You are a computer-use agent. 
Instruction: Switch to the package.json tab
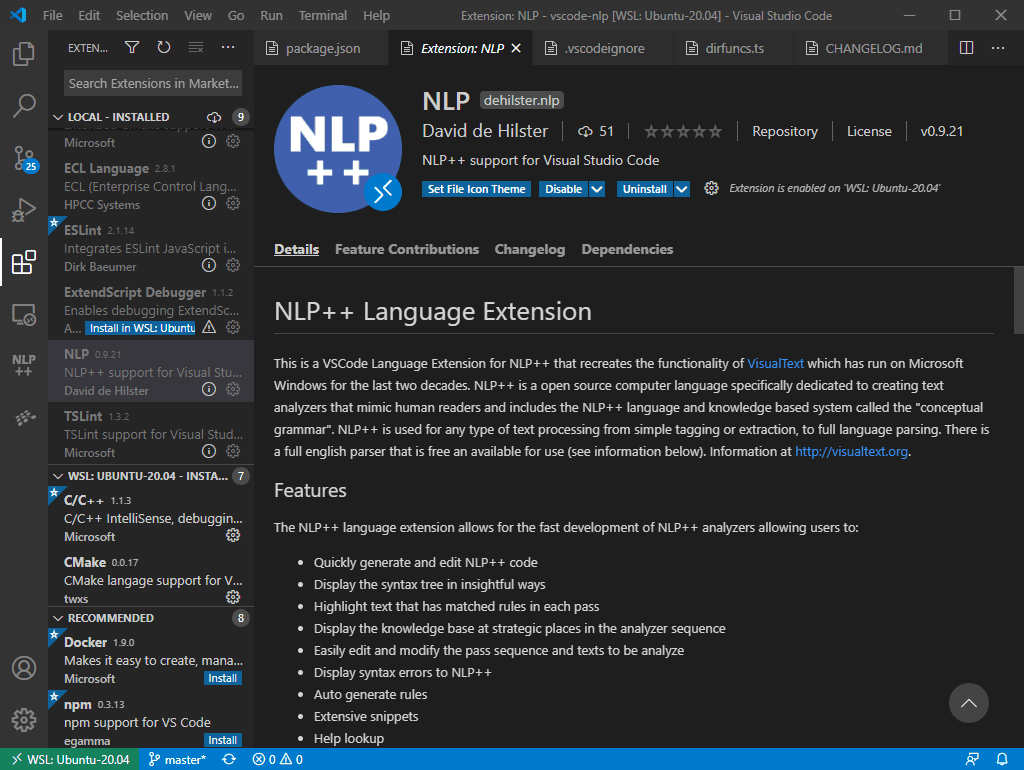[x=321, y=48]
